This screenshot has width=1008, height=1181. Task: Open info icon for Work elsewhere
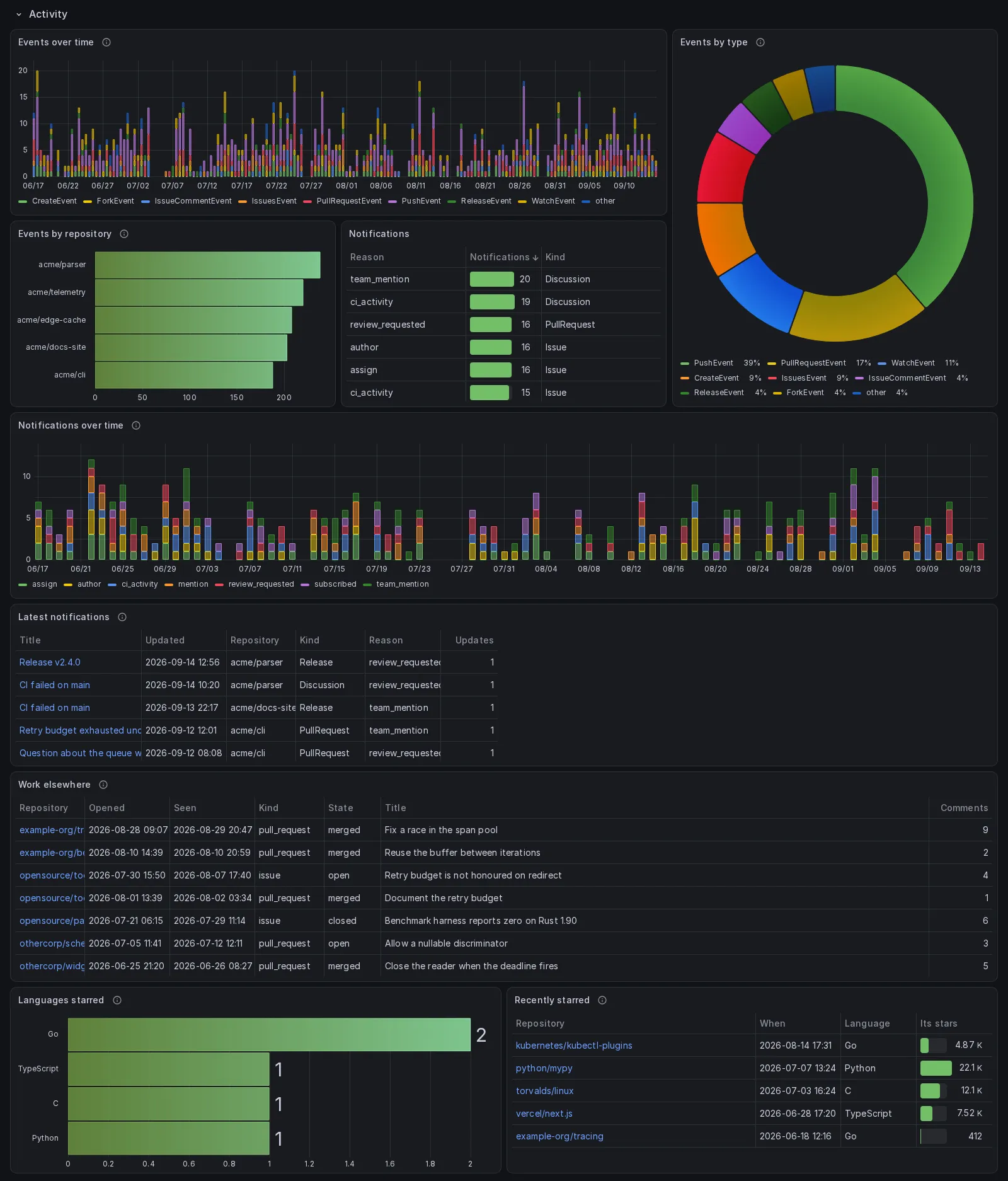[x=103, y=785]
